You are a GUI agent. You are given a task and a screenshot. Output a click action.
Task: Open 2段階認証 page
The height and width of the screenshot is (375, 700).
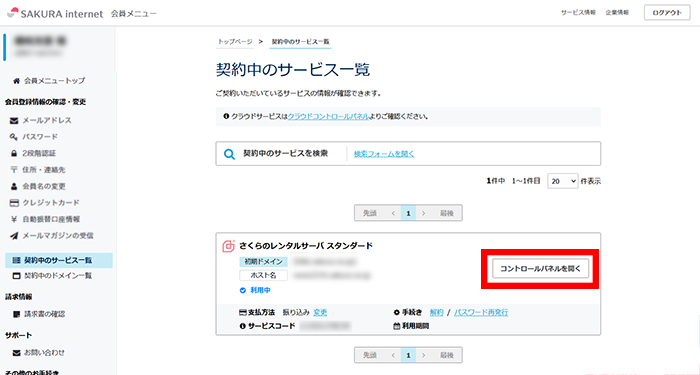coord(39,153)
